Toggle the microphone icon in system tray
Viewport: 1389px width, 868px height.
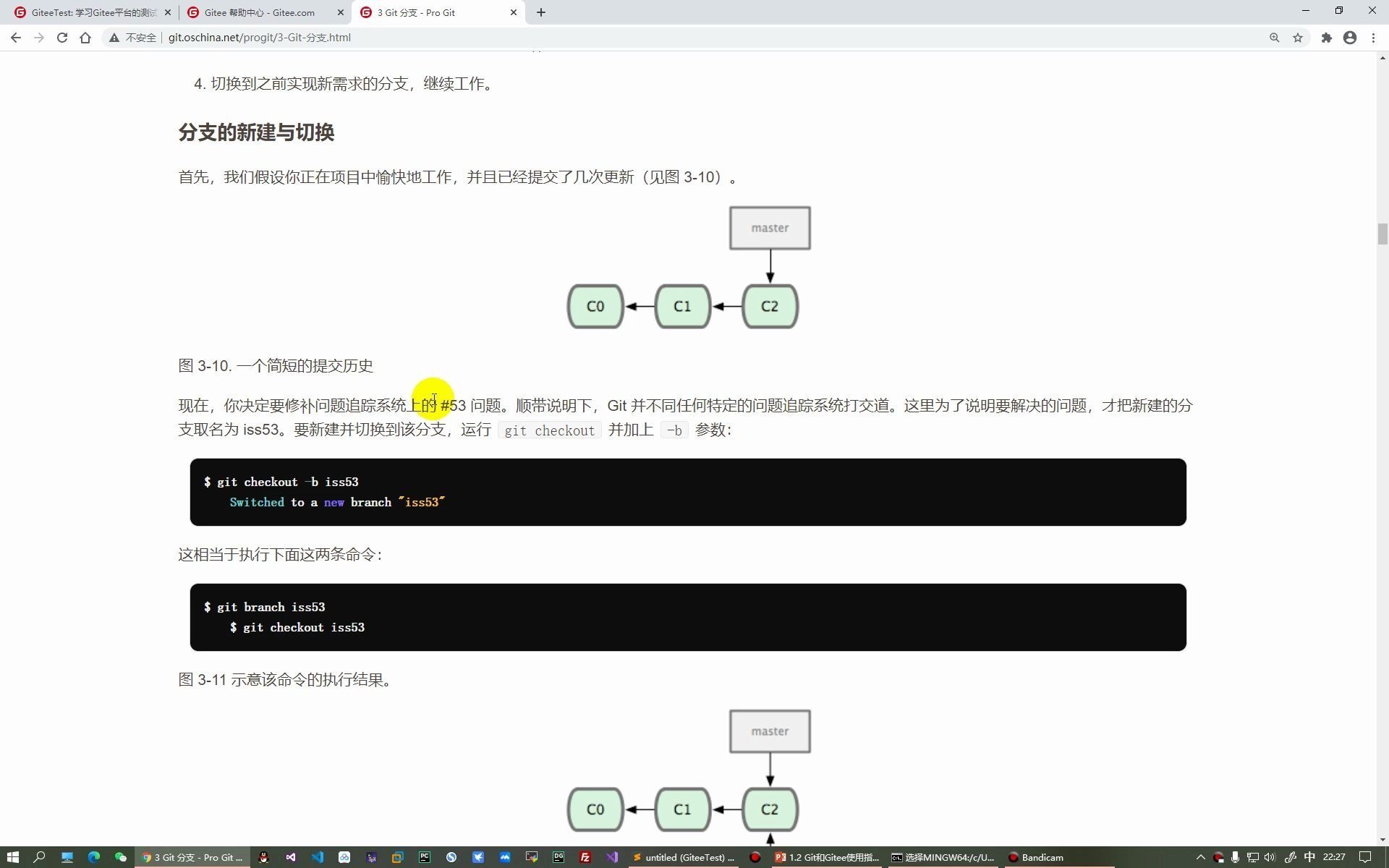[1235, 856]
